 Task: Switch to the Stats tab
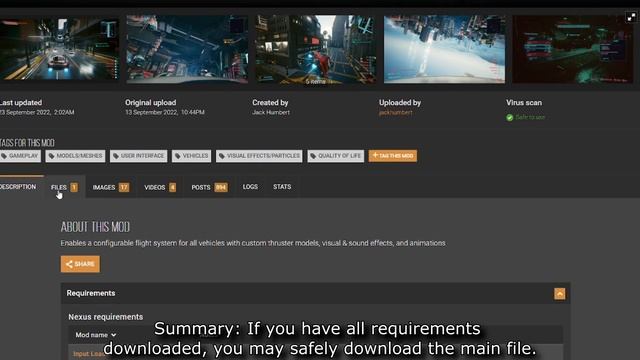[x=282, y=187]
